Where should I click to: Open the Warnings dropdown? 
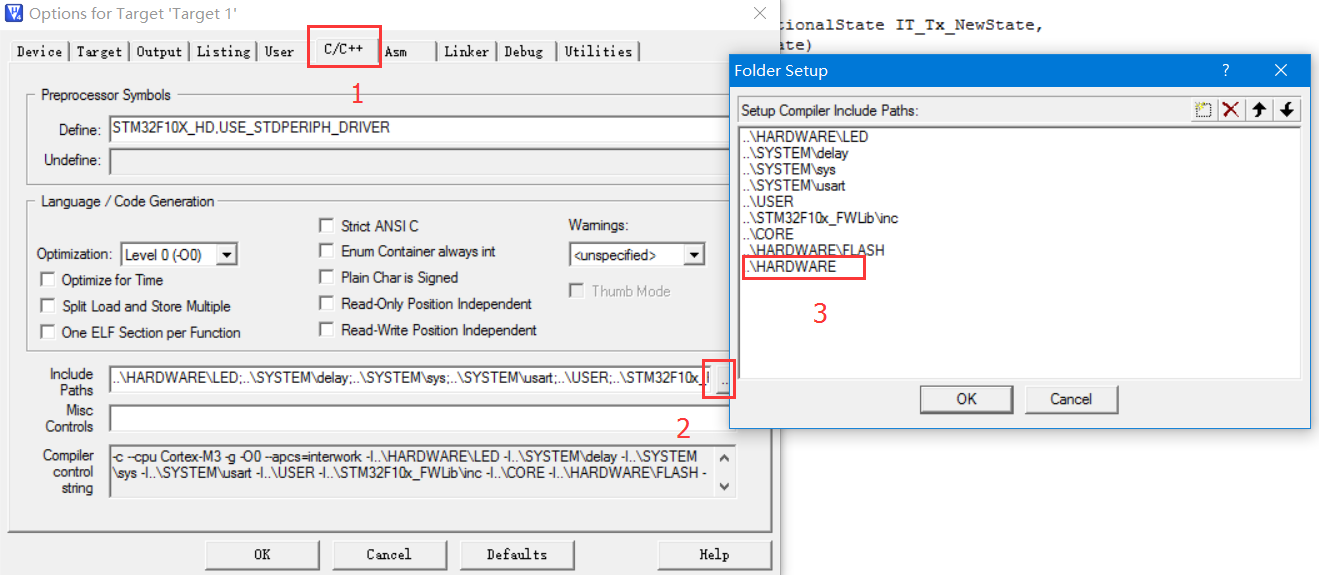pyautogui.click(x=694, y=255)
